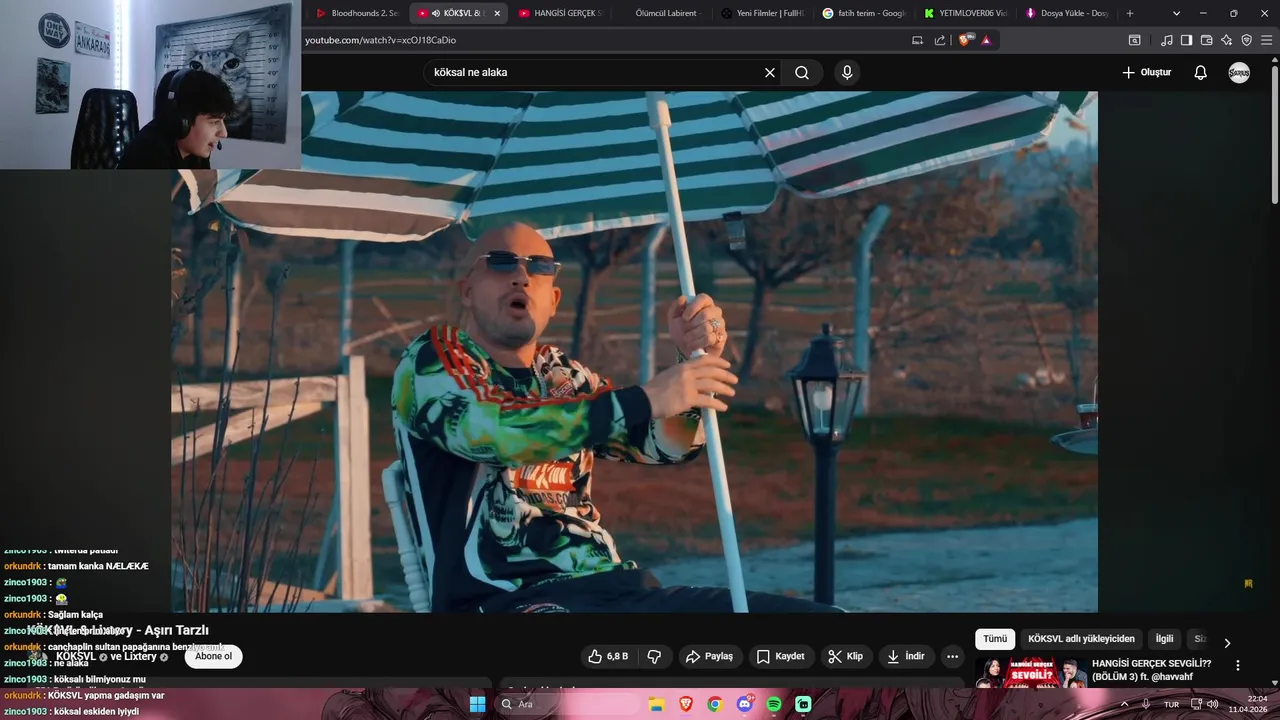
Task: Open HANGİSİ GERÇEK SEVGİLİ?? video title
Action: pyautogui.click(x=1151, y=670)
